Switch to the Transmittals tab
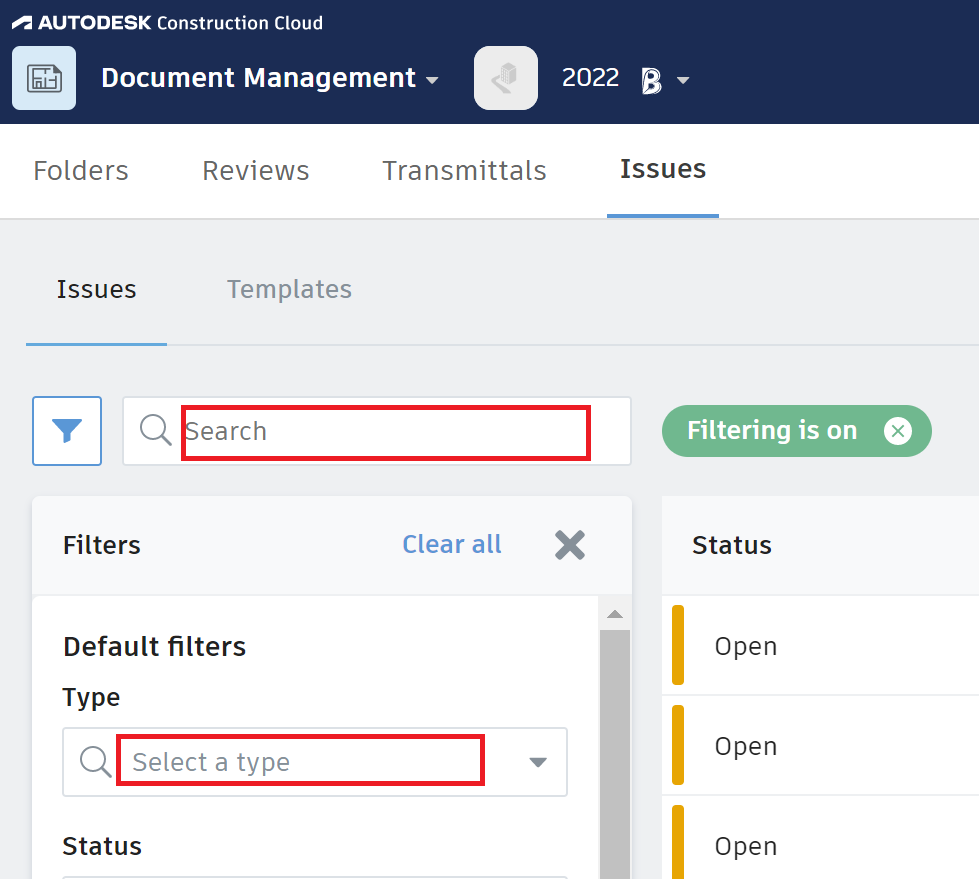The image size is (979, 879). coord(464,170)
